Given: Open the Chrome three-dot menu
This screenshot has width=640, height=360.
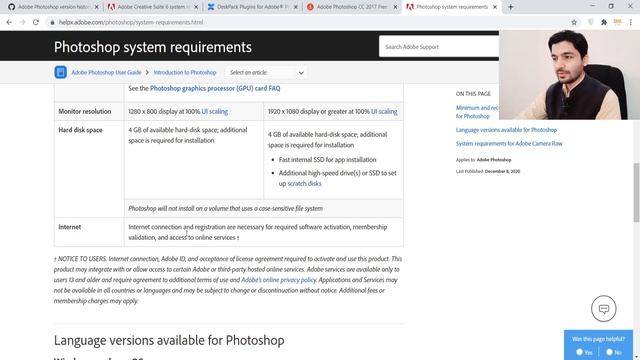Looking at the screenshot, I should point(631,22).
